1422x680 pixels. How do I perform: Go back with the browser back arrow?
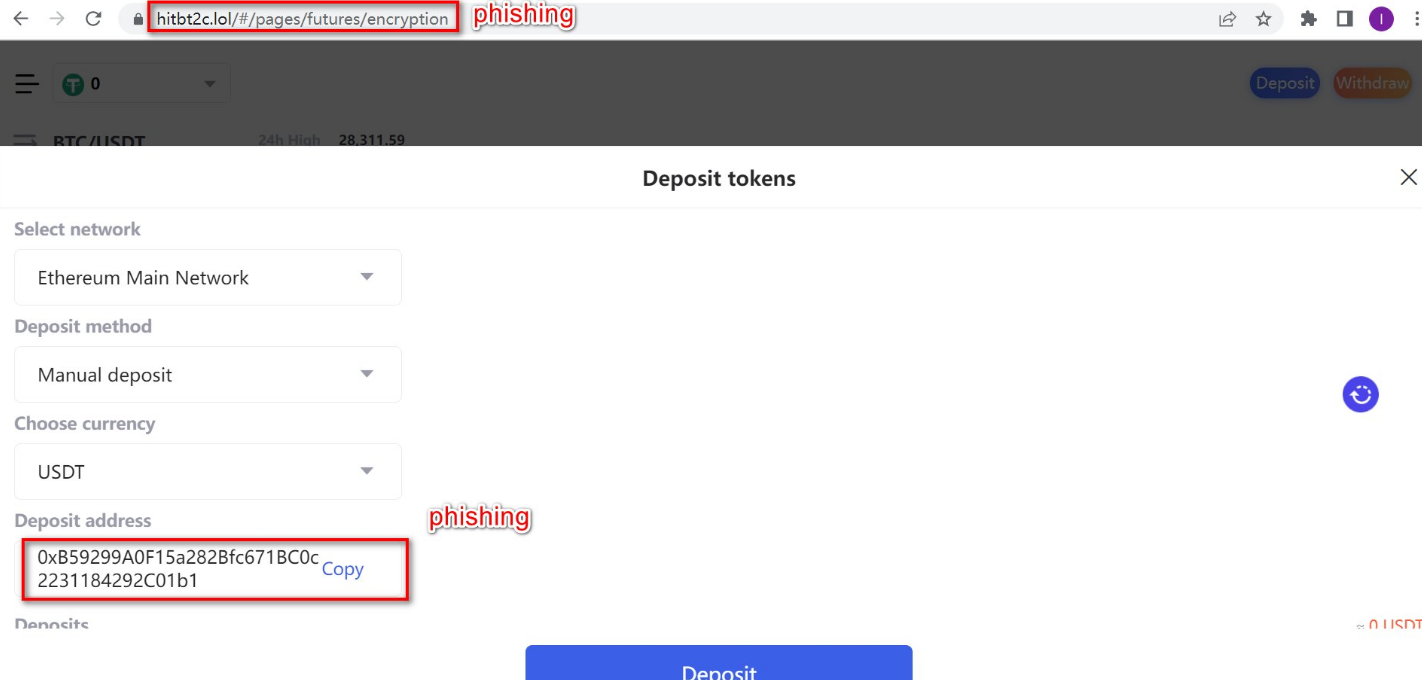point(21,18)
